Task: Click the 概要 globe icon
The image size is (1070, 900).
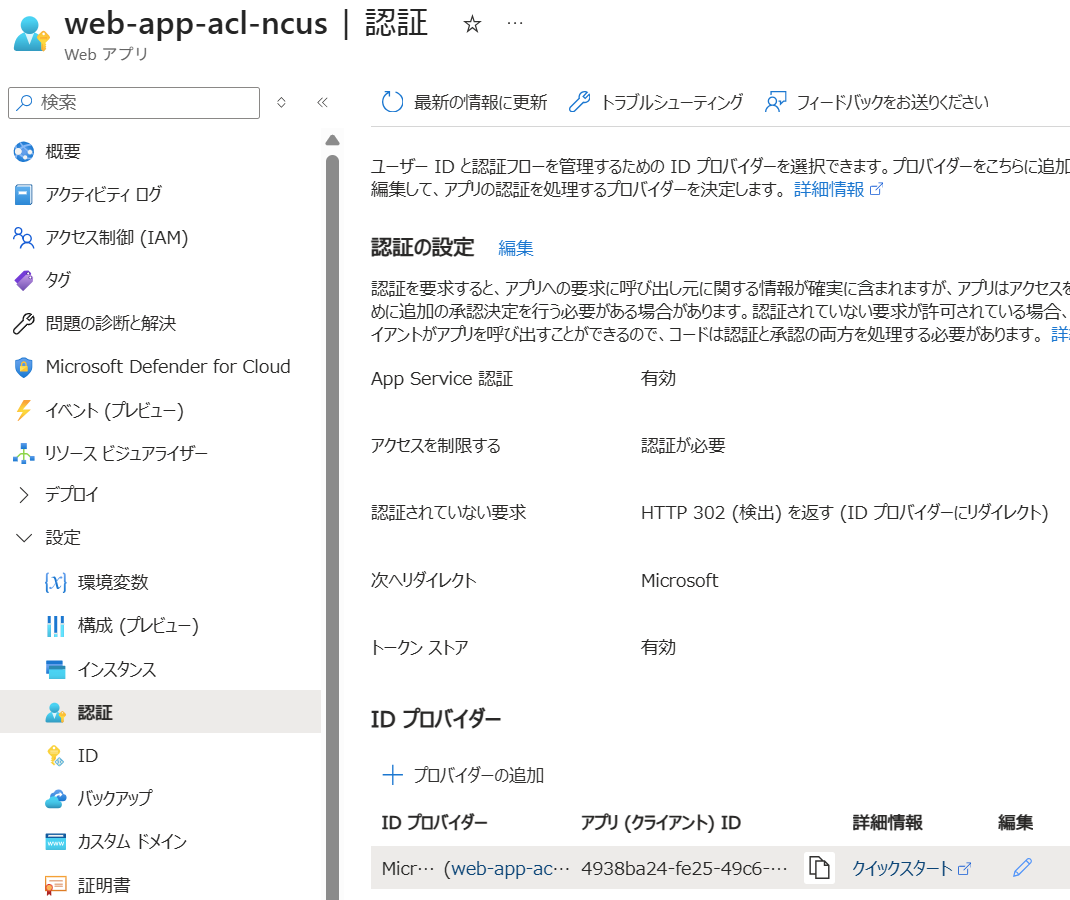Action: (x=24, y=151)
